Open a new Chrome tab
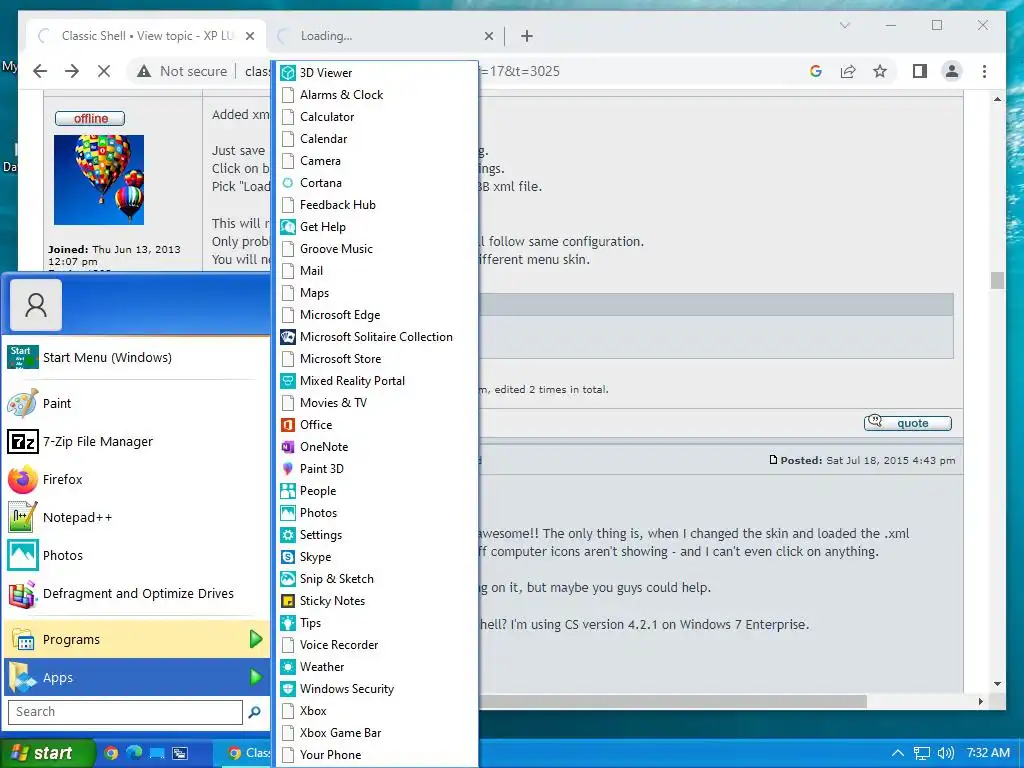Image resolution: width=1024 pixels, height=768 pixels. [527, 36]
